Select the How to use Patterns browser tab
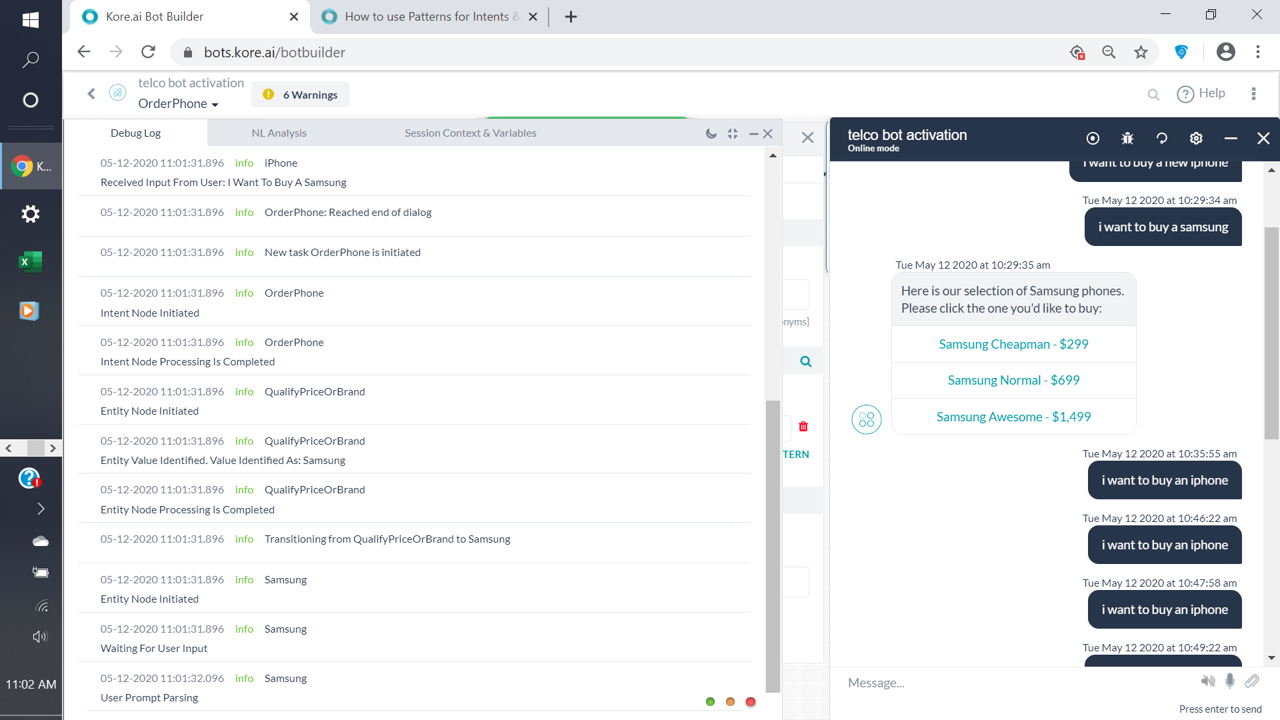The width and height of the screenshot is (1280, 720). pos(430,17)
